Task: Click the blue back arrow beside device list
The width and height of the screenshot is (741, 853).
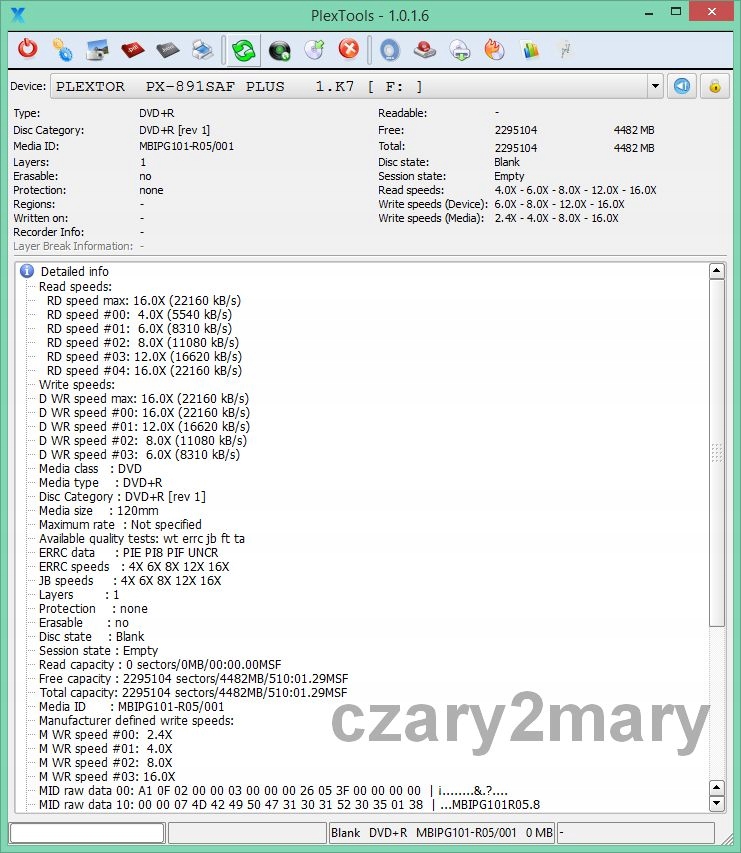Action: tap(682, 86)
